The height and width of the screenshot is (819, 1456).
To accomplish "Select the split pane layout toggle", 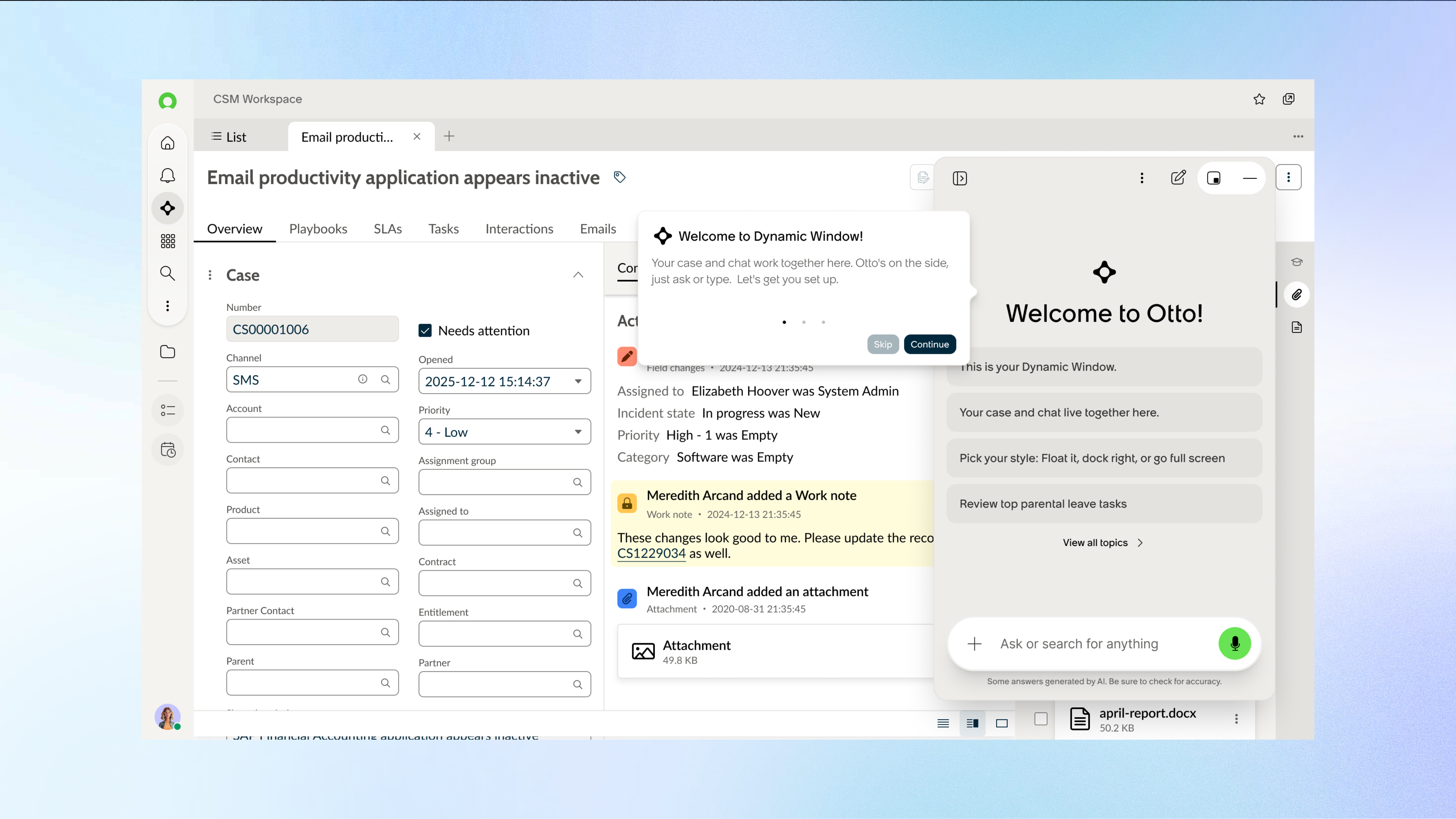I will click(972, 724).
